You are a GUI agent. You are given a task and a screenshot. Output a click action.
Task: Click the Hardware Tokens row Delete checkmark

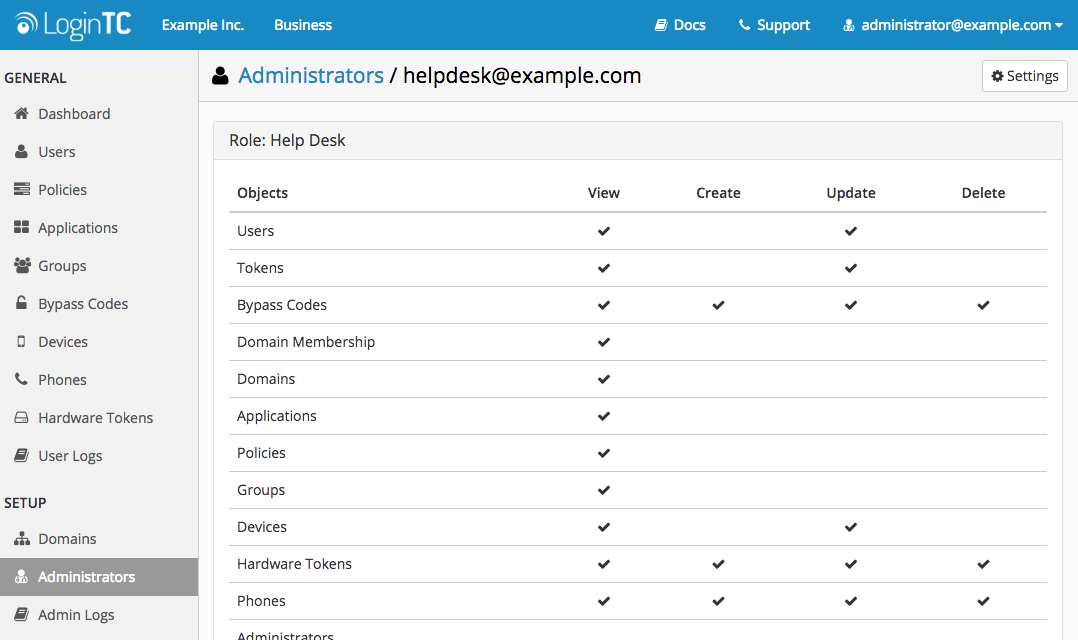click(983, 564)
